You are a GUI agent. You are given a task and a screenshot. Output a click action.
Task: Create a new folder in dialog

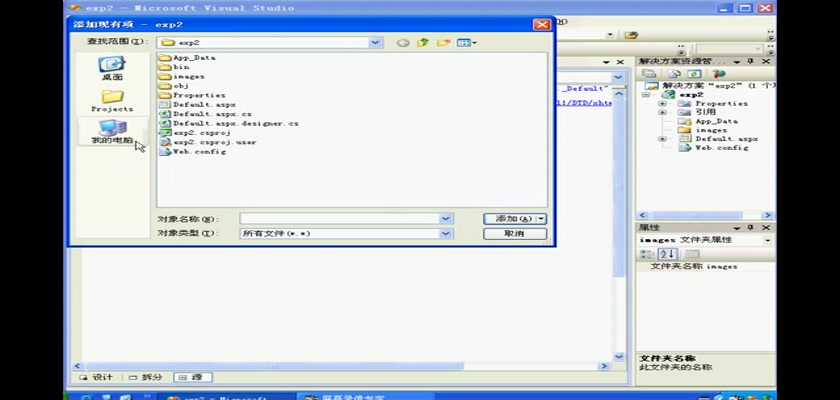tap(442, 43)
